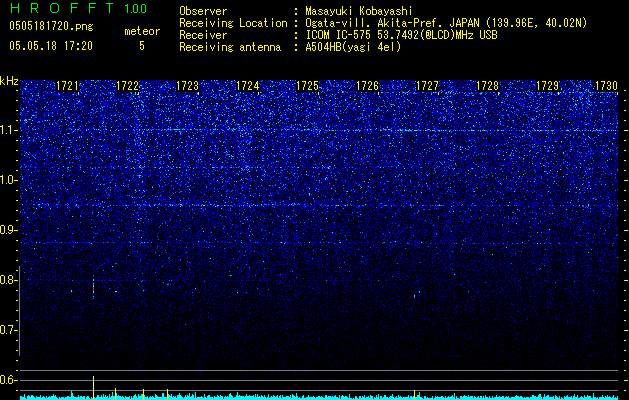
Task: Click the 1725 time marker
Action: [307, 86]
